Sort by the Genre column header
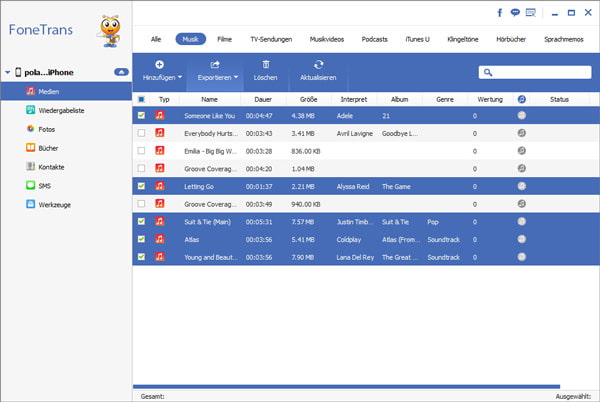This screenshot has height=402, width=600. tap(445, 99)
